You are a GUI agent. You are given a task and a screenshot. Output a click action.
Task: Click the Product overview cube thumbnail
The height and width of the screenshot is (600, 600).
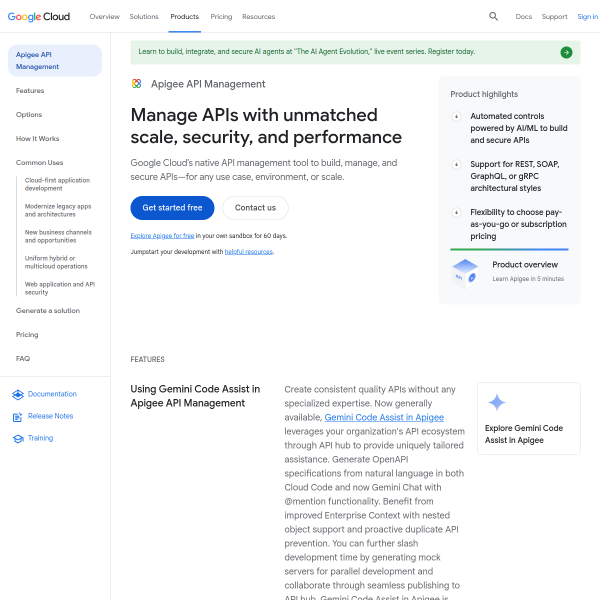pos(465,273)
